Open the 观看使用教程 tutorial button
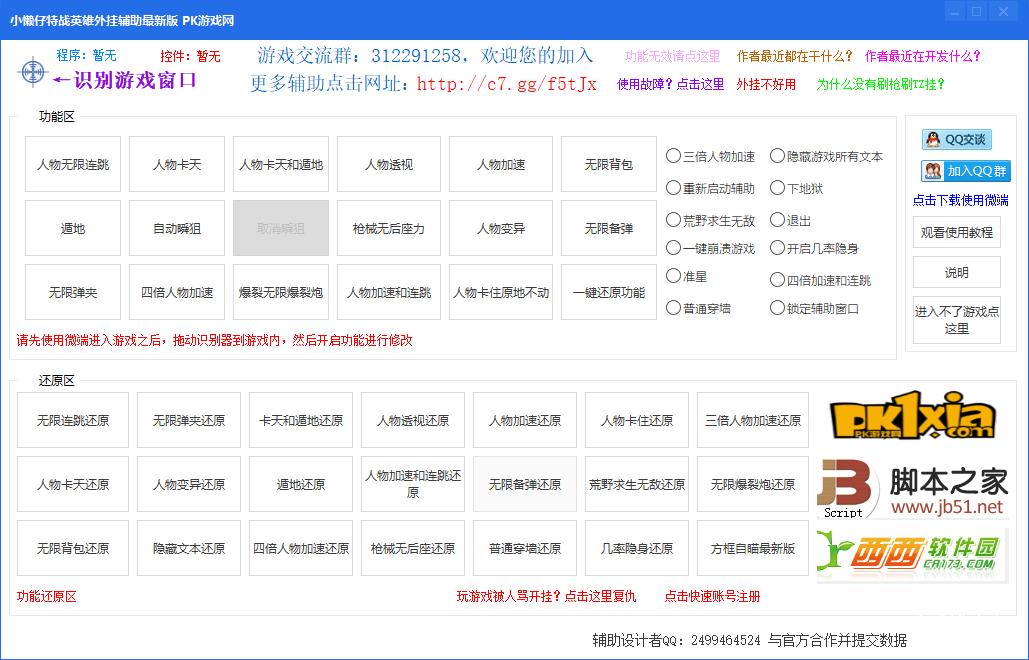1029x660 pixels. point(956,232)
